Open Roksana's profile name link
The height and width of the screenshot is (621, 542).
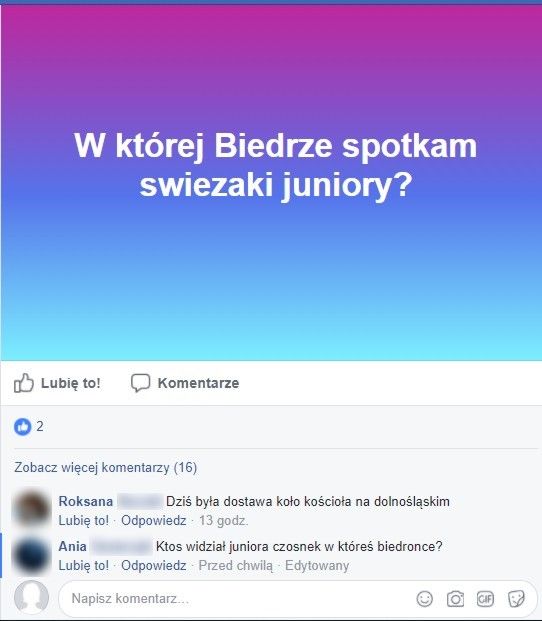[x=86, y=501]
